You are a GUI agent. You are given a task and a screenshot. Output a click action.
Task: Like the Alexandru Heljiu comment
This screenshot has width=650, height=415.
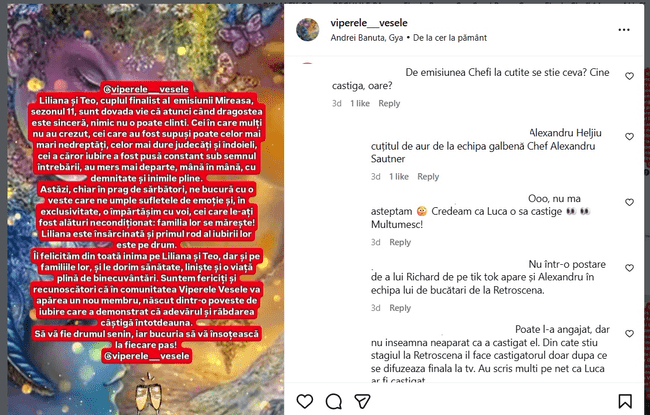[x=629, y=137]
